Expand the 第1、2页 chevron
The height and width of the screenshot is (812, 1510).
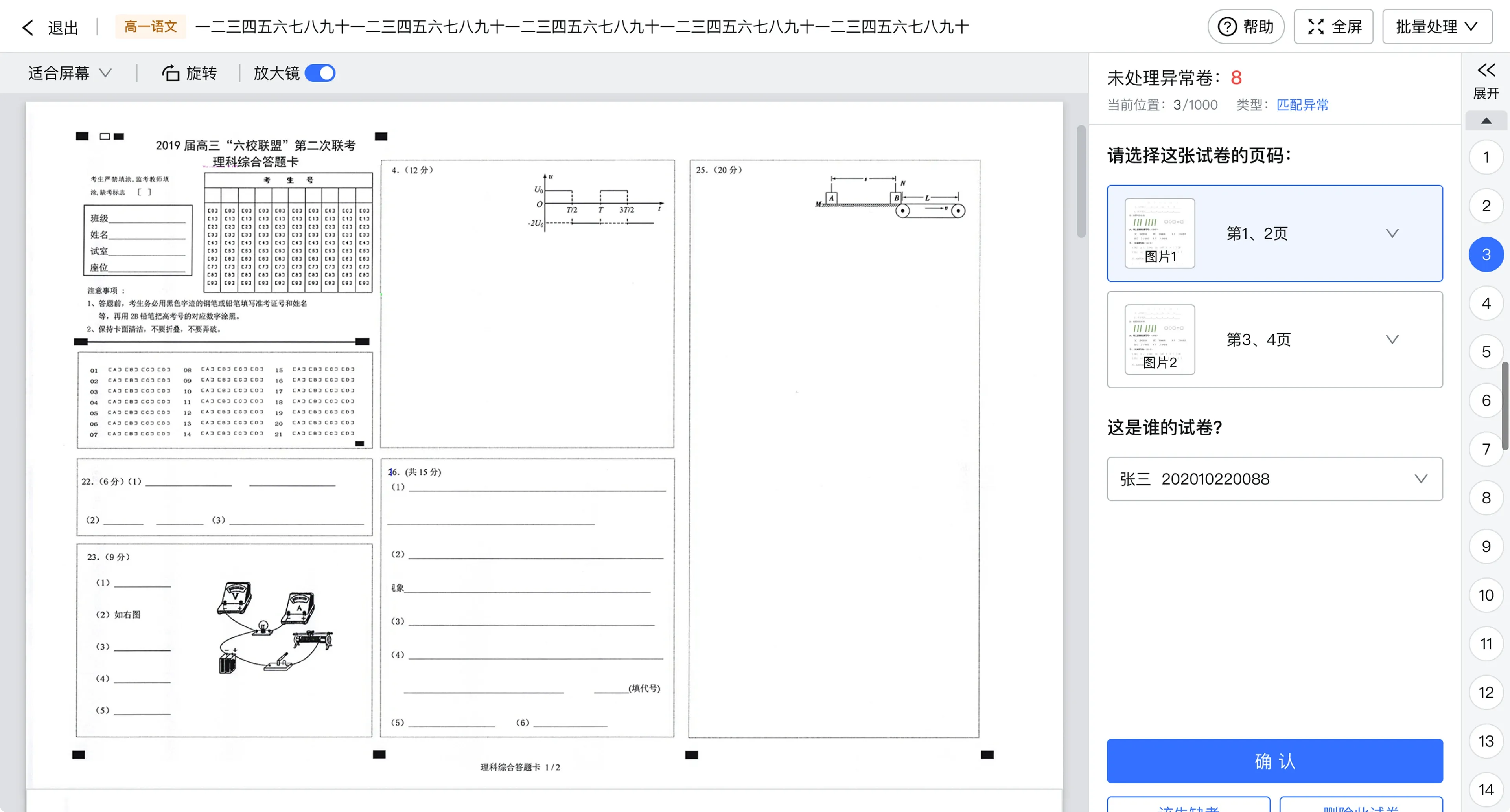coord(1392,233)
